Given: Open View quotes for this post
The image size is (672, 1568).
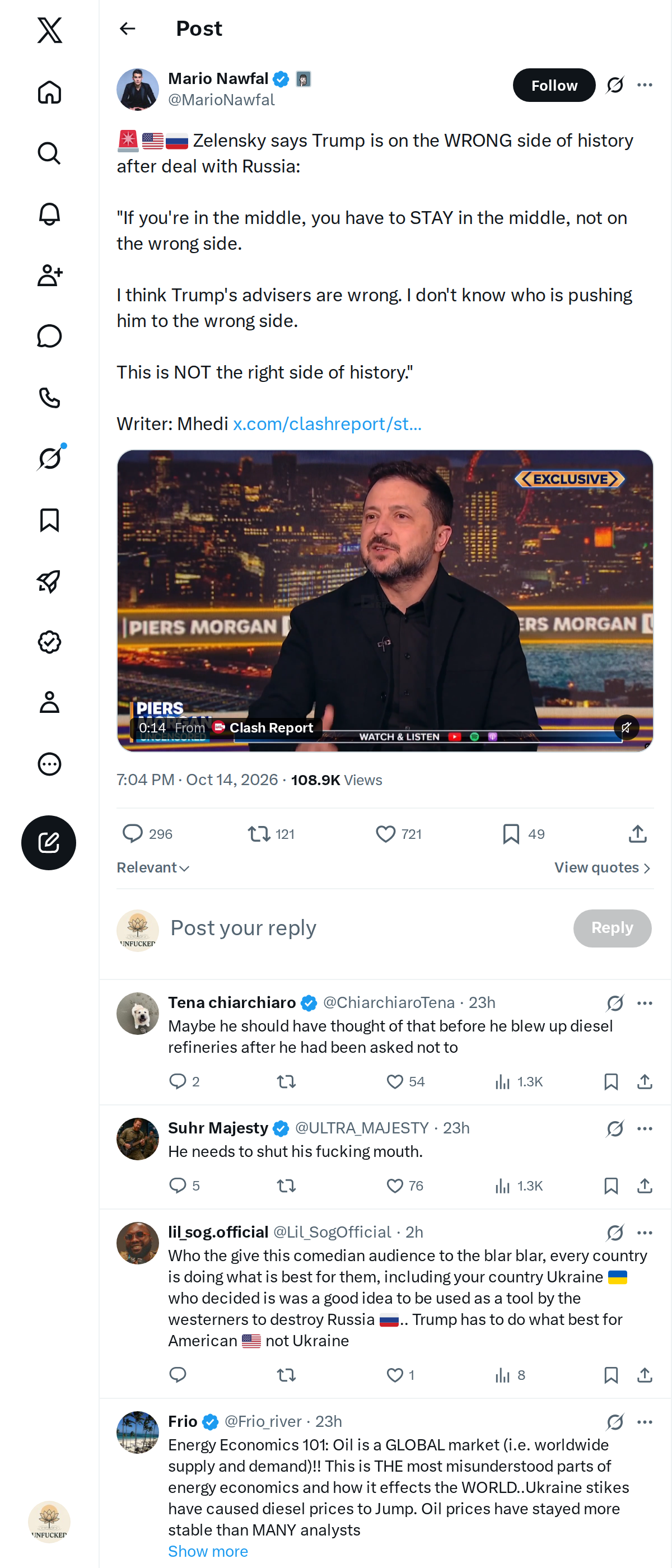Looking at the screenshot, I should coord(603,867).
